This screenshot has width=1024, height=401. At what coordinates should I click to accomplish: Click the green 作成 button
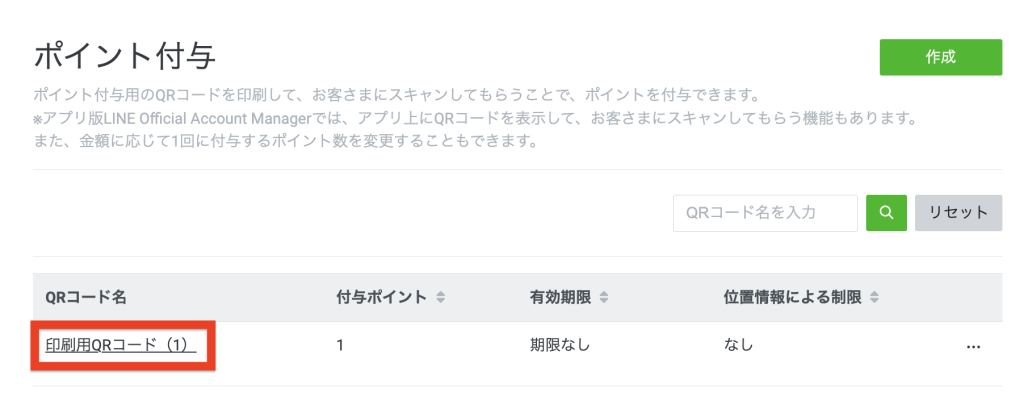pos(940,57)
